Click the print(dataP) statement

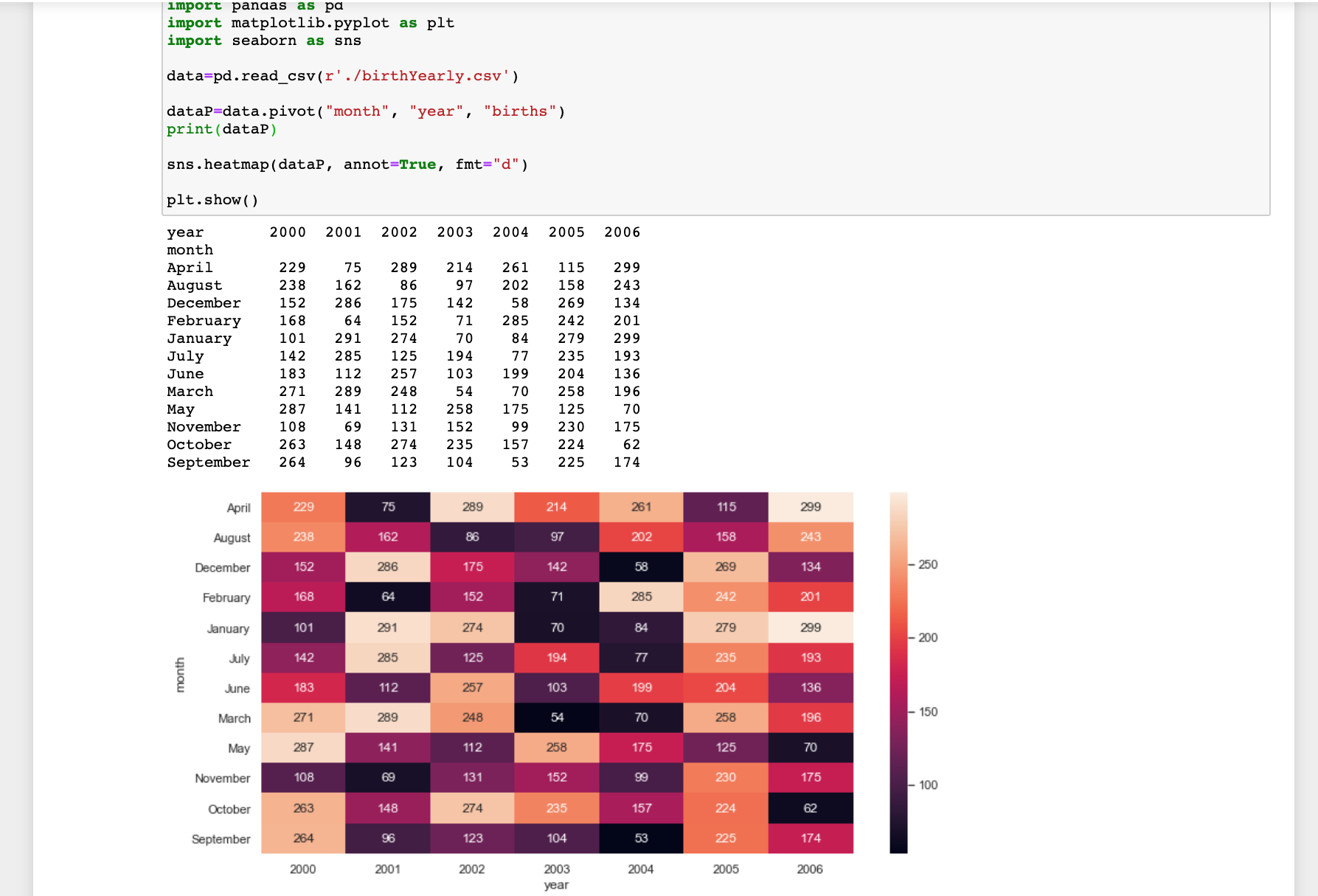point(221,128)
